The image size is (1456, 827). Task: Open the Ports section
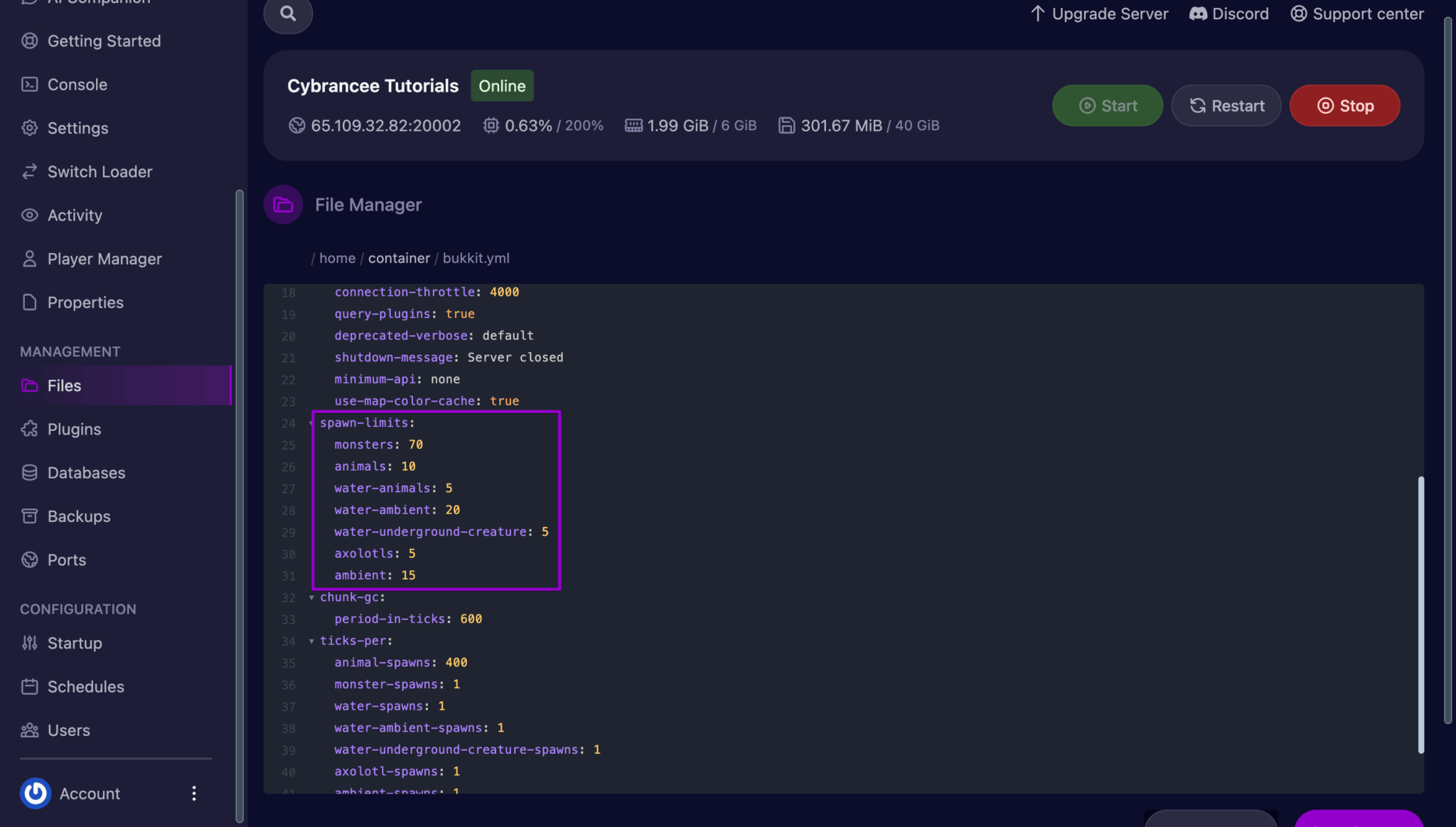(x=66, y=560)
